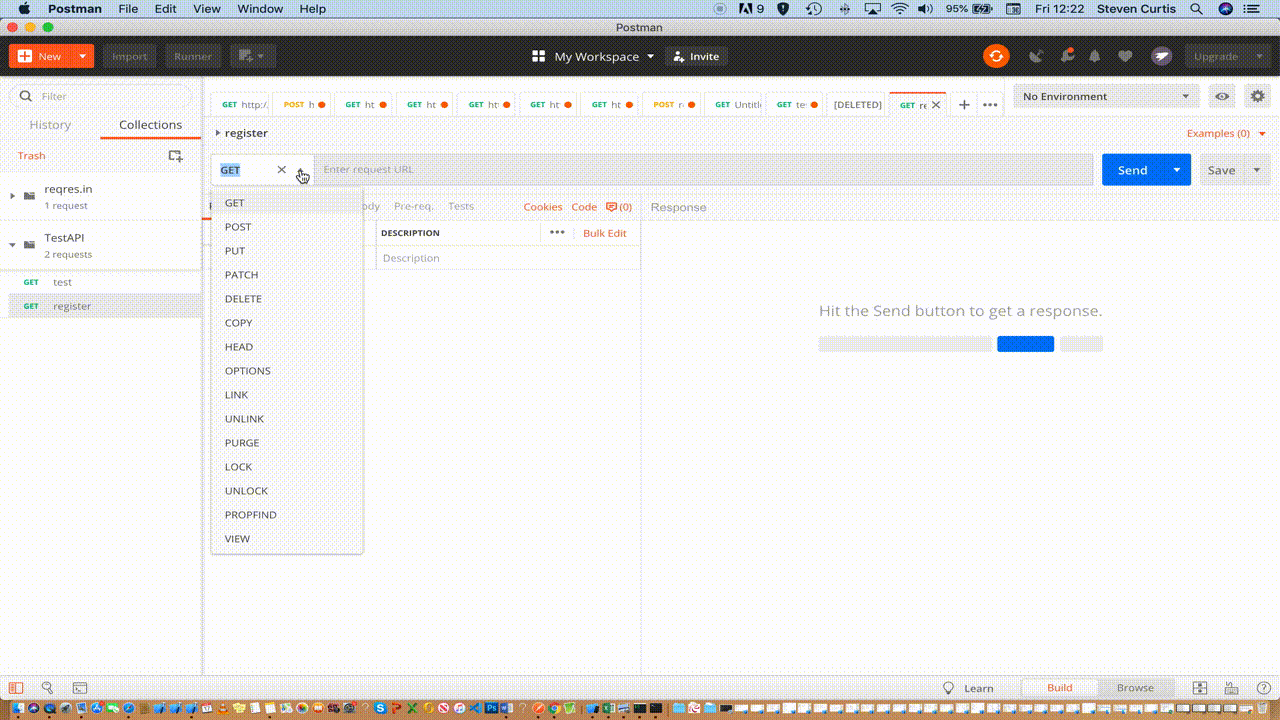The width and height of the screenshot is (1280, 720).
Task: Click the Send button
Action: coord(1132,170)
